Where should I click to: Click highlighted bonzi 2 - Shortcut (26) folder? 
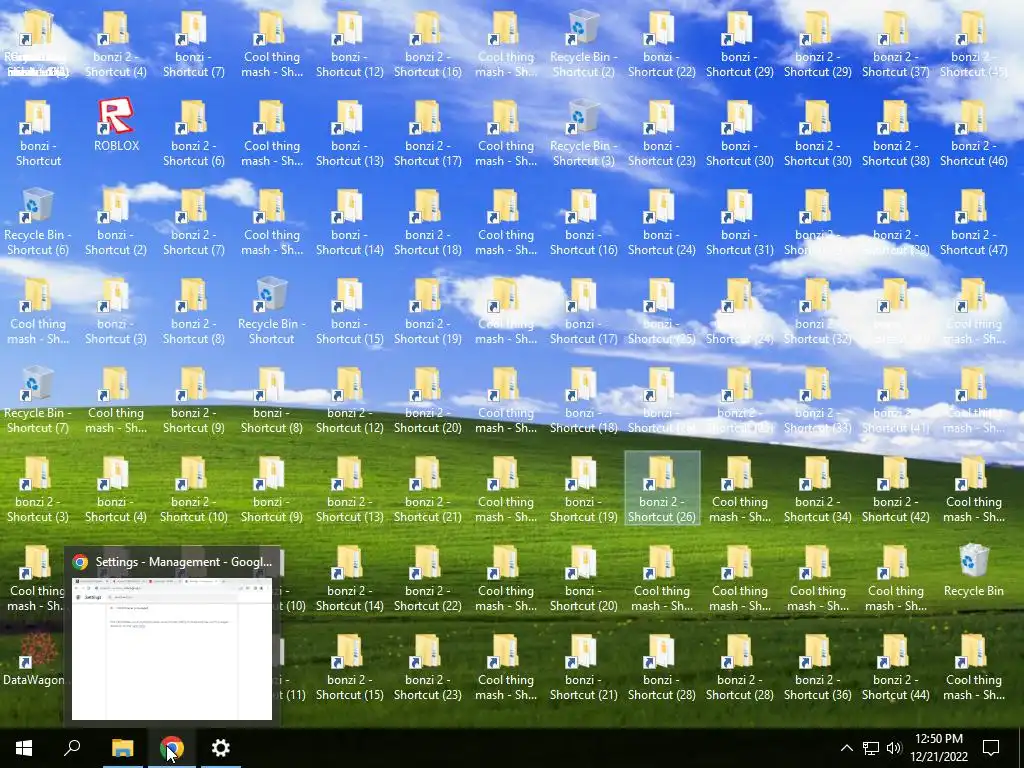click(662, 488)
